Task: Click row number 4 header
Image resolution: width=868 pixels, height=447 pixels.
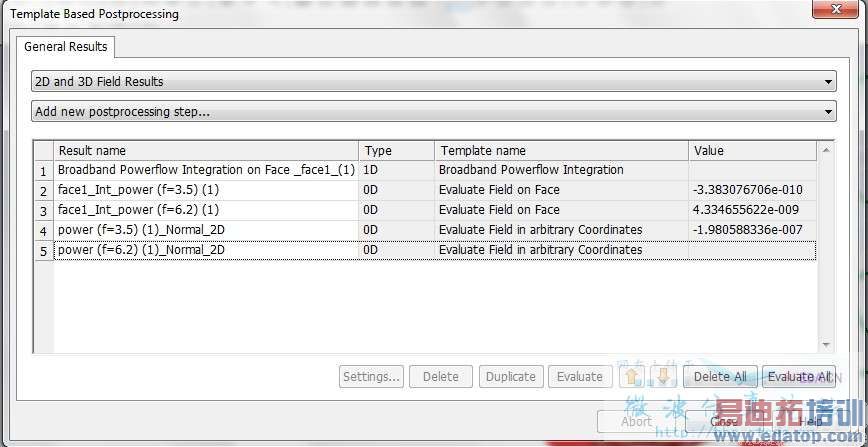Action: coord(44,231)
